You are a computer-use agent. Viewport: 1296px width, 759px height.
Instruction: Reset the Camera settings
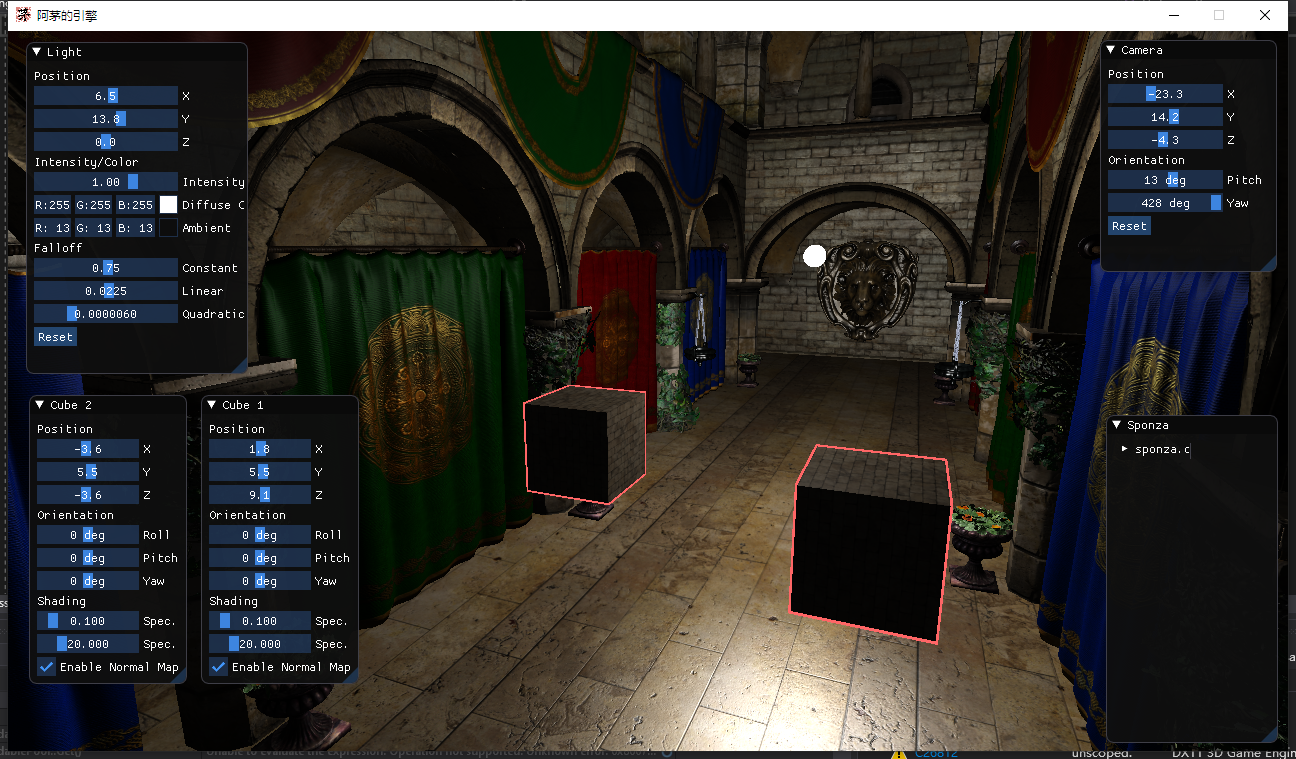point(1129,226)
